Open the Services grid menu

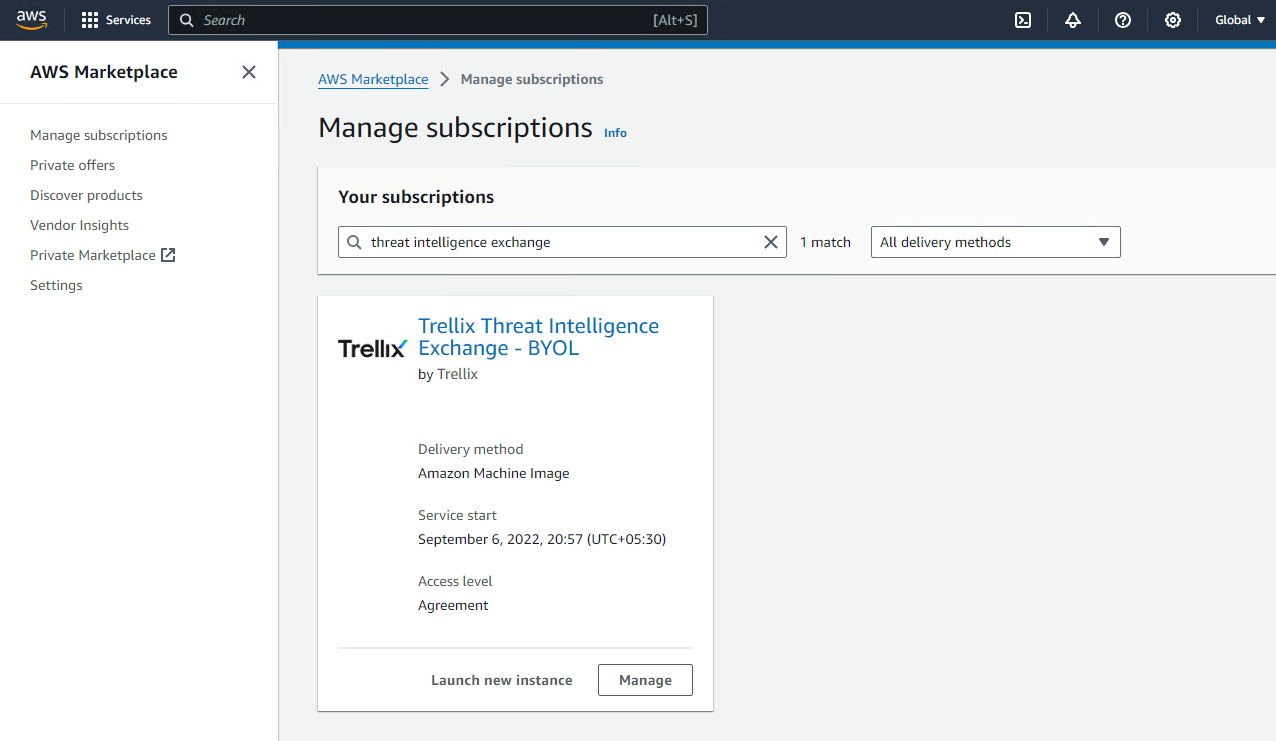116,20
